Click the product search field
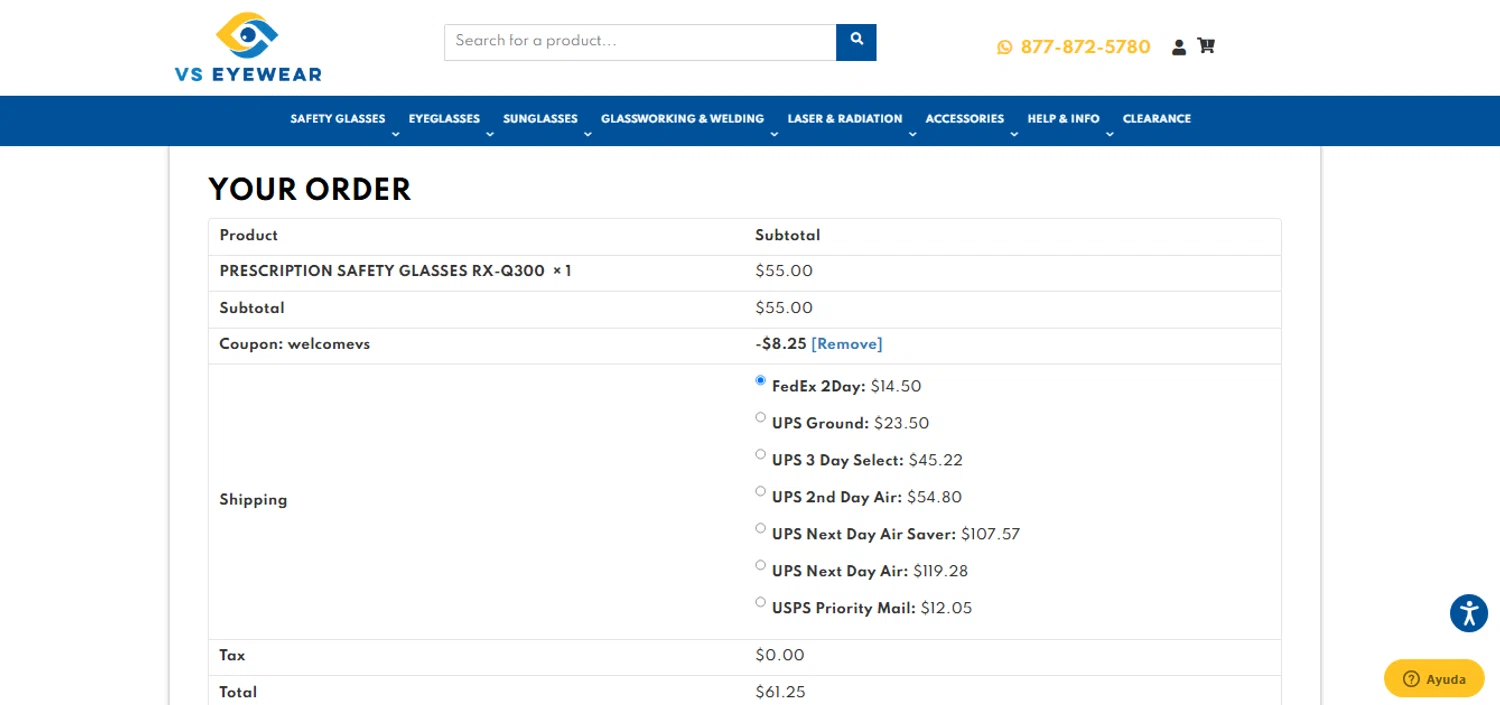The height and width of the screenshot is (705, 1500). (640, 42)
